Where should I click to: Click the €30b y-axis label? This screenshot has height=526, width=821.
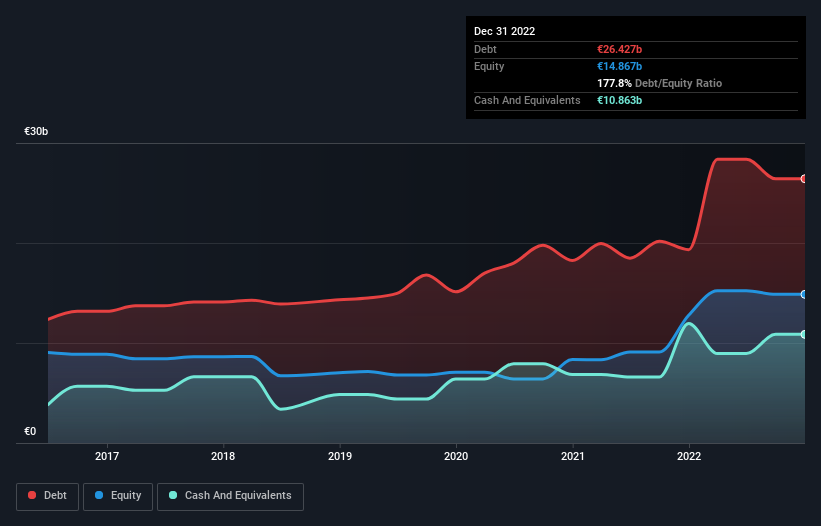pyautogui.click(x=36, y=131)
